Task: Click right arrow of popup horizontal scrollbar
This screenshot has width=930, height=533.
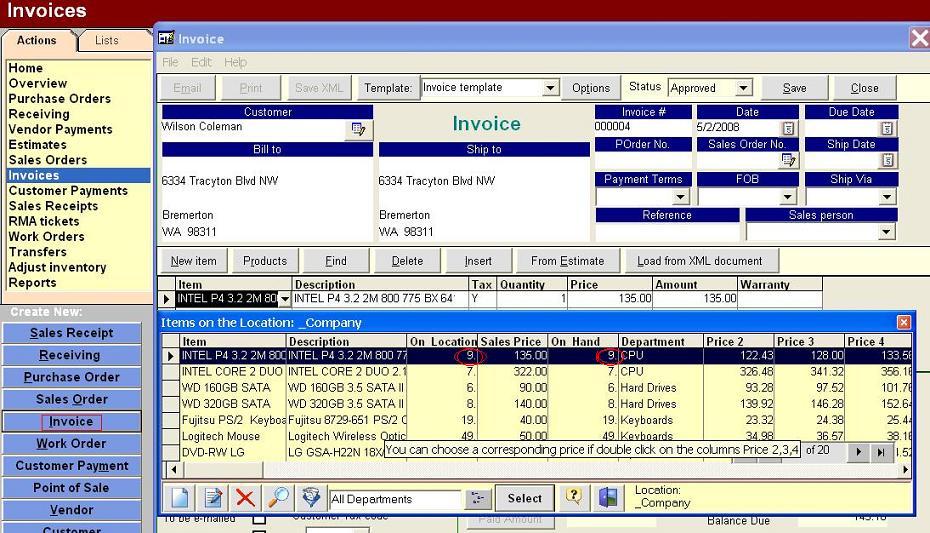Action: [x=905, y=469]
